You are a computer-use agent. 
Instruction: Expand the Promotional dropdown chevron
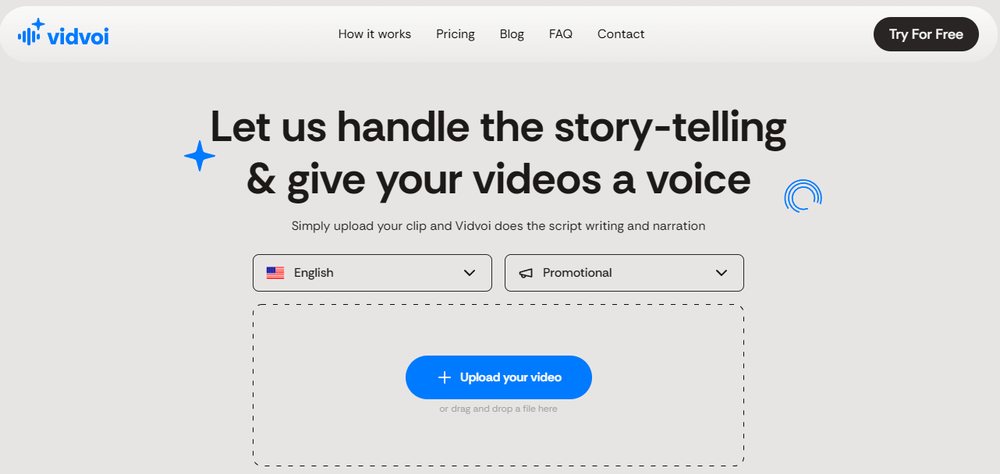[721, 273]
